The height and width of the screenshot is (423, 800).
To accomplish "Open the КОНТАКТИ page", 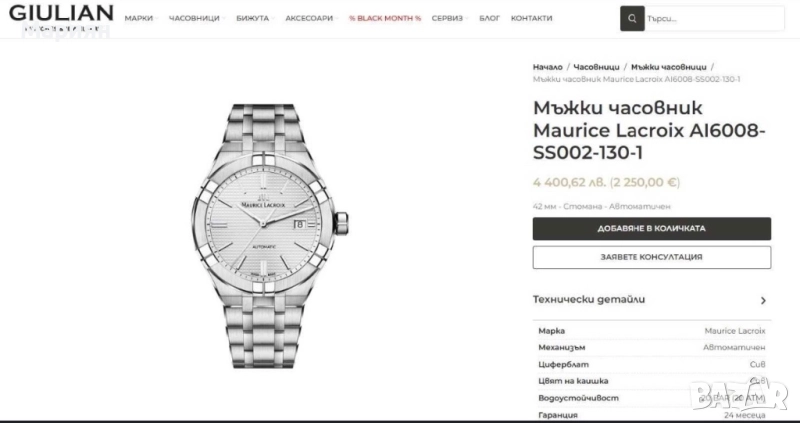I will click(532, 18).
